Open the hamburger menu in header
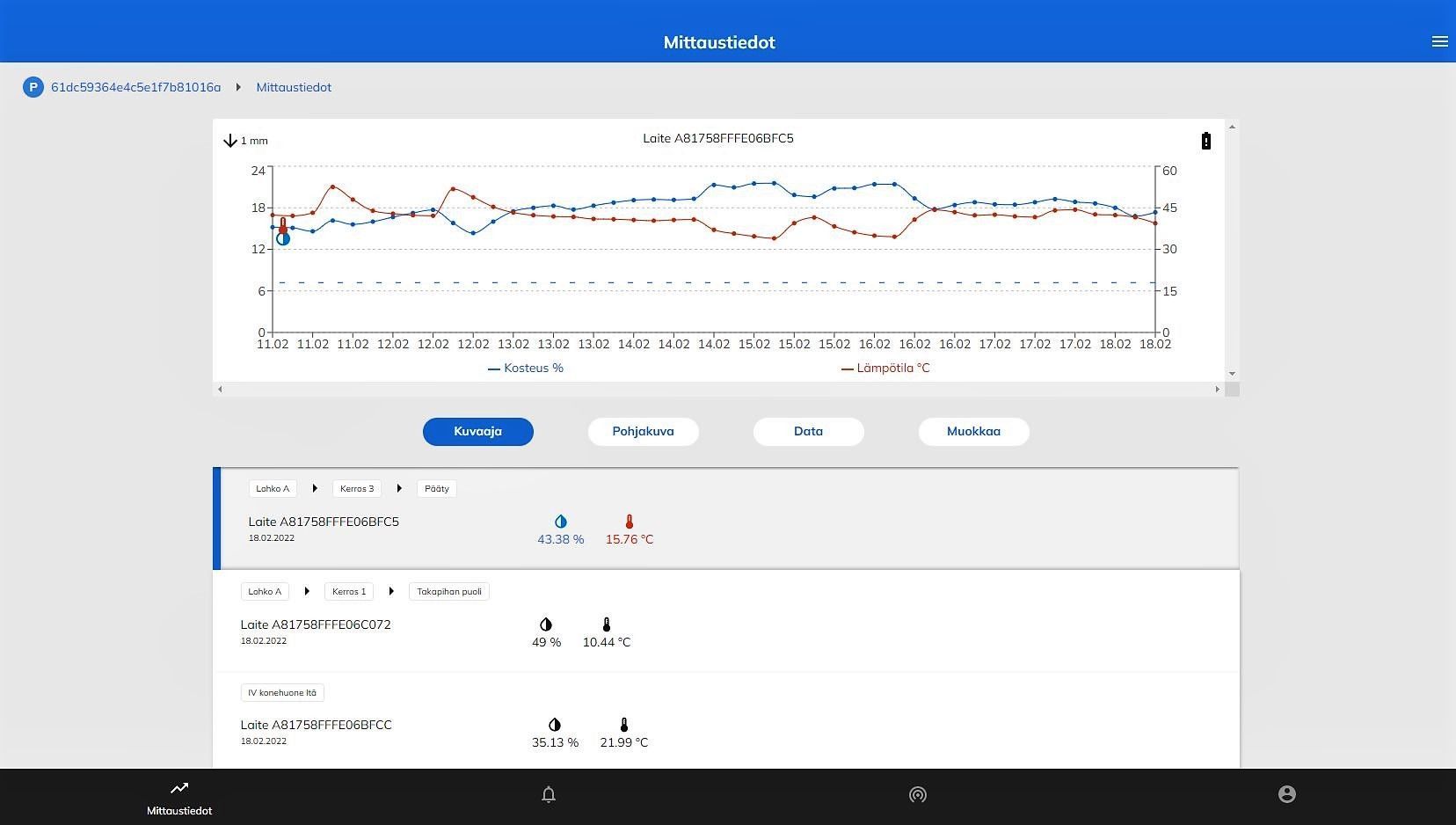The height and width of the screenshot is (825, 1456). click(1439, 41)
